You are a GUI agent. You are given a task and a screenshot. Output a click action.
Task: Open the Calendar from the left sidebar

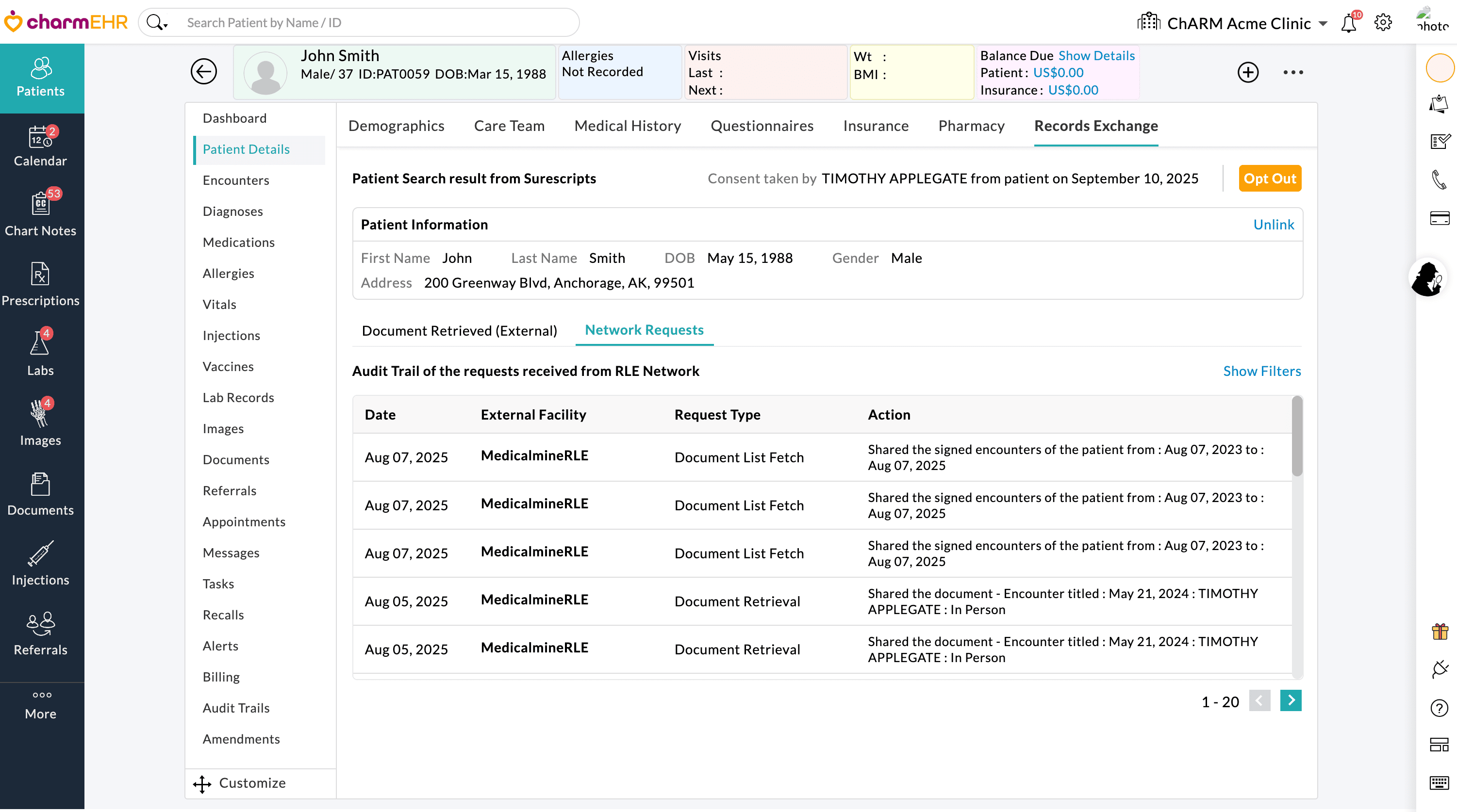tap(40, 146)
